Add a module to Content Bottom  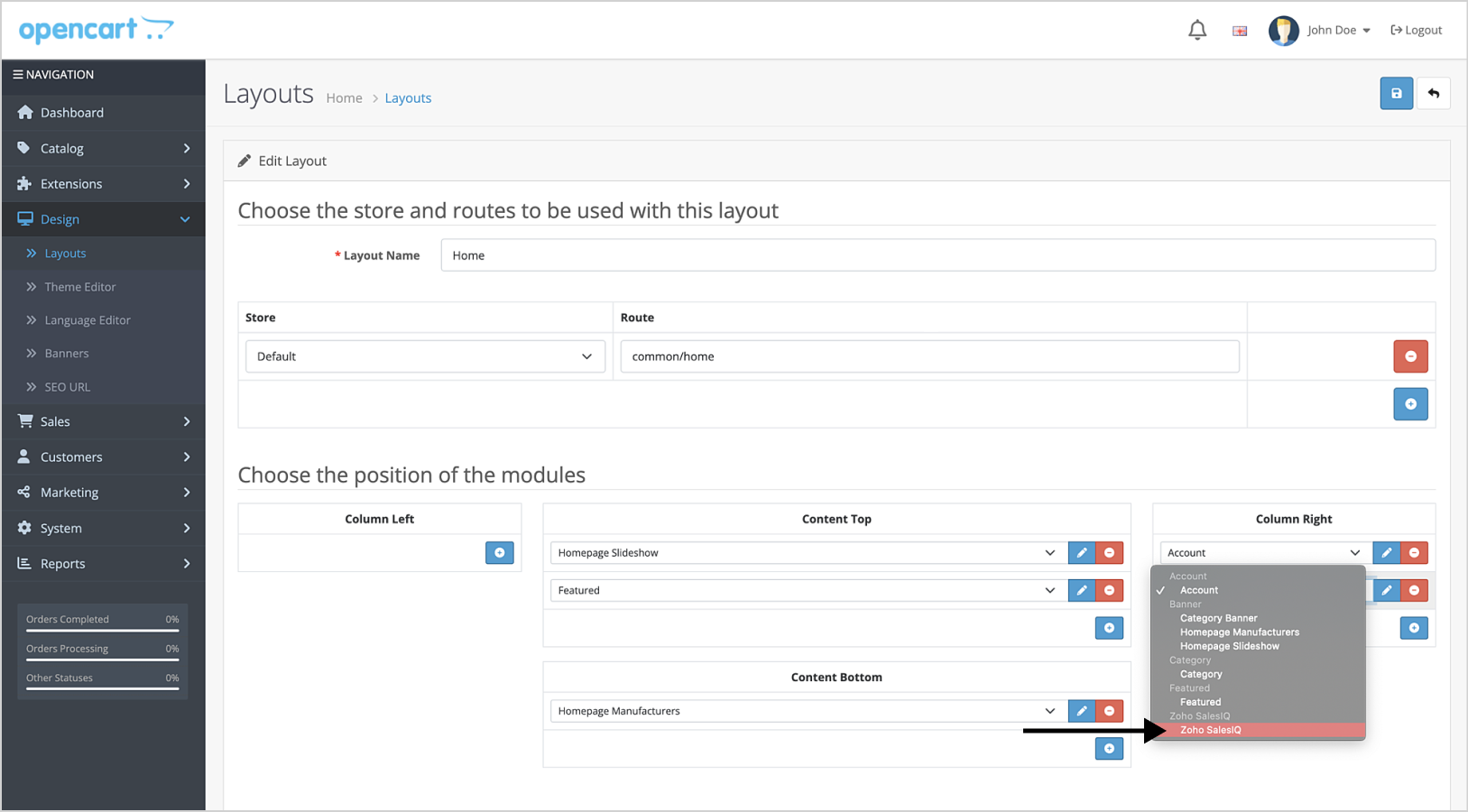(1109, 749)
